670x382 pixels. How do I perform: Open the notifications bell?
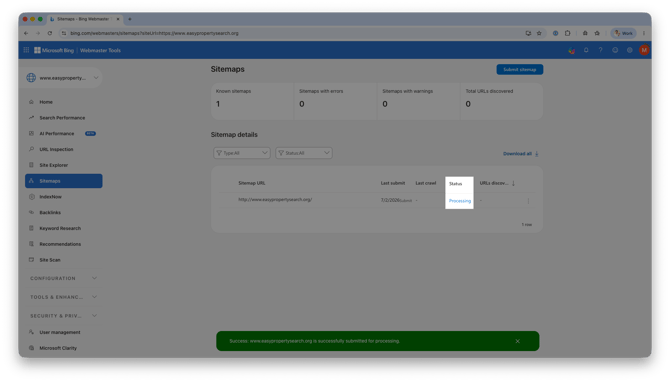(586, 50)
